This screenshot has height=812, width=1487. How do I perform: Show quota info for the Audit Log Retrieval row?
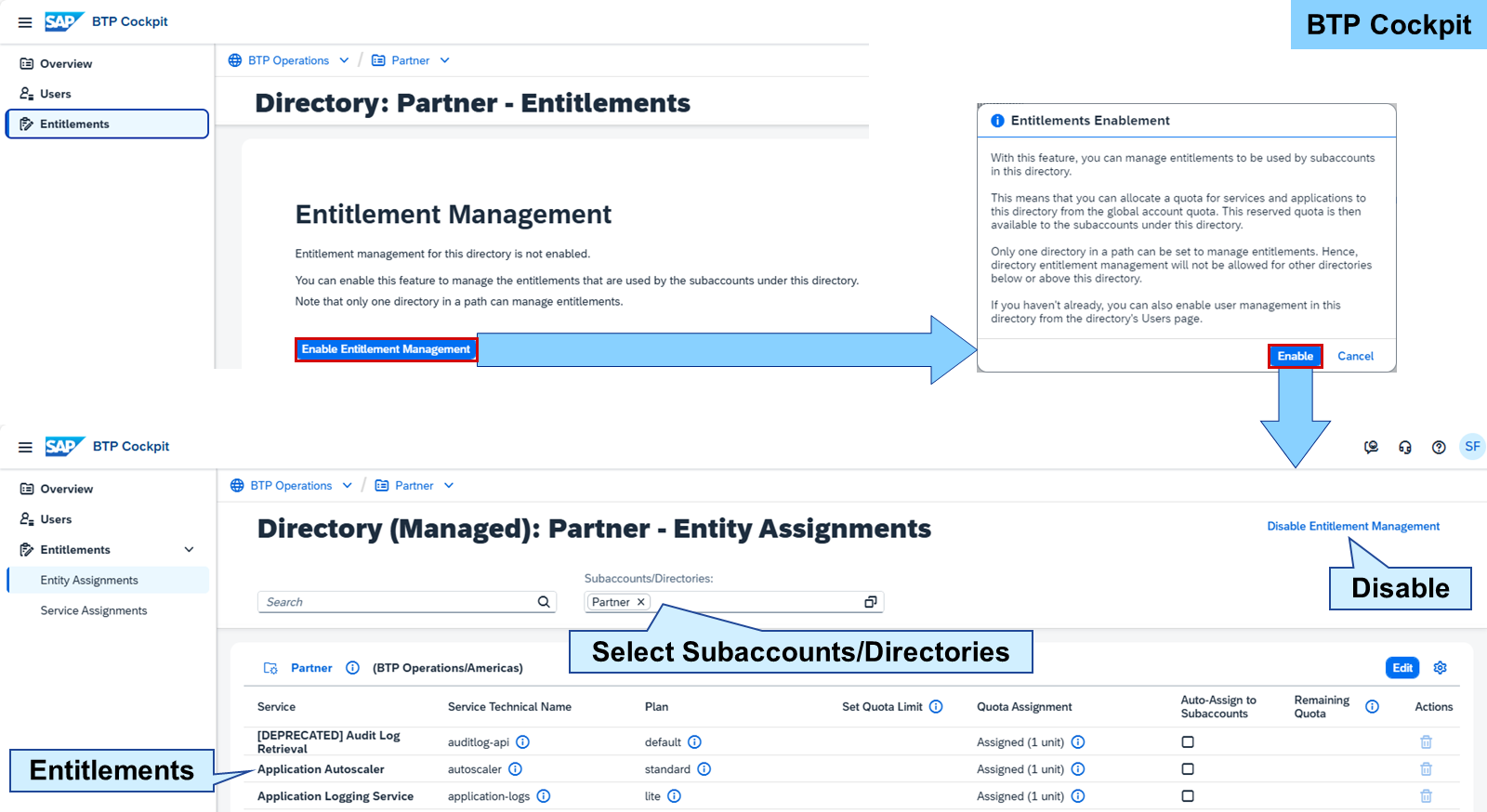click(x=1078, y=742)
